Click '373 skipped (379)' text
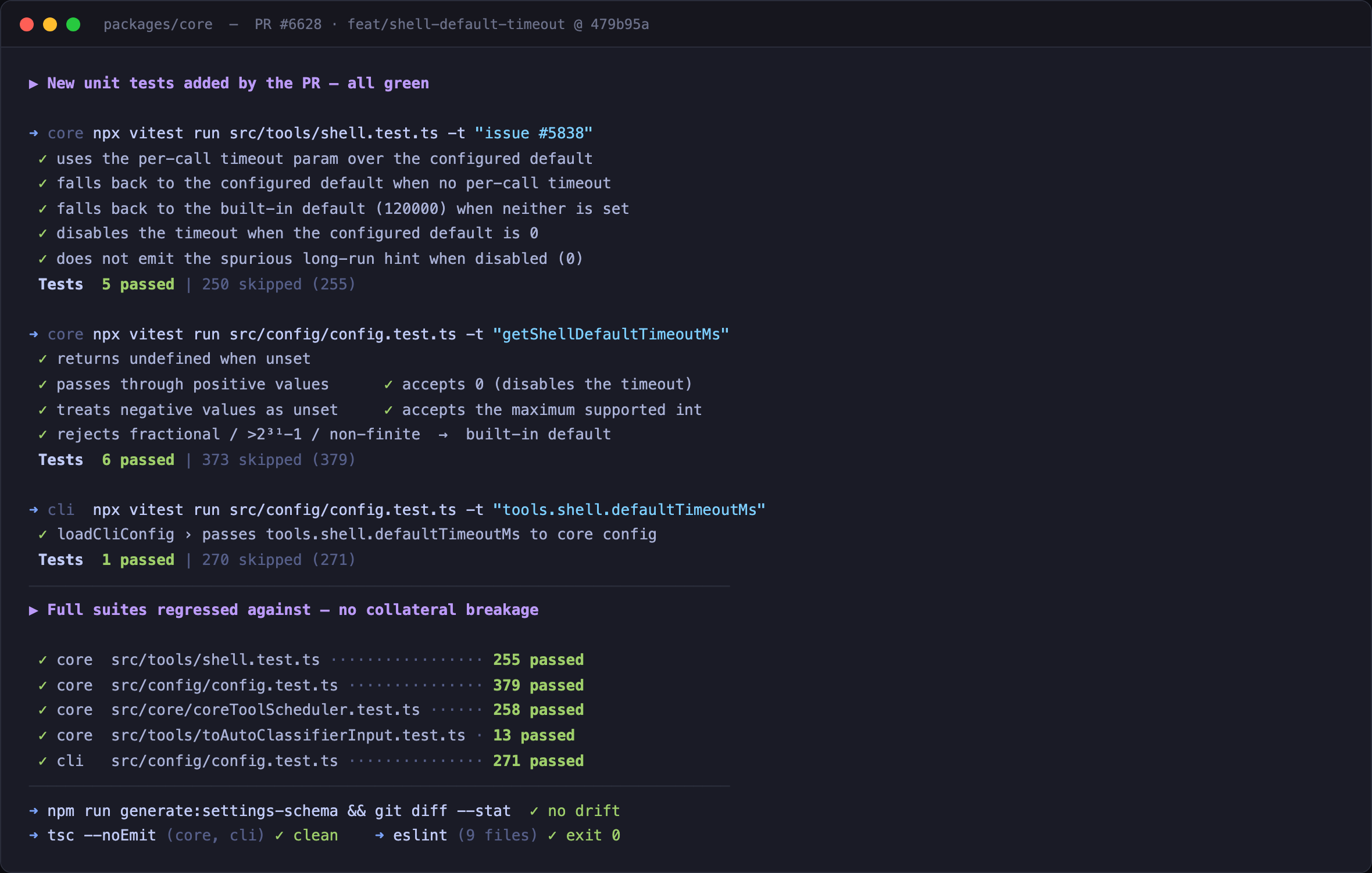 (278, 460)
